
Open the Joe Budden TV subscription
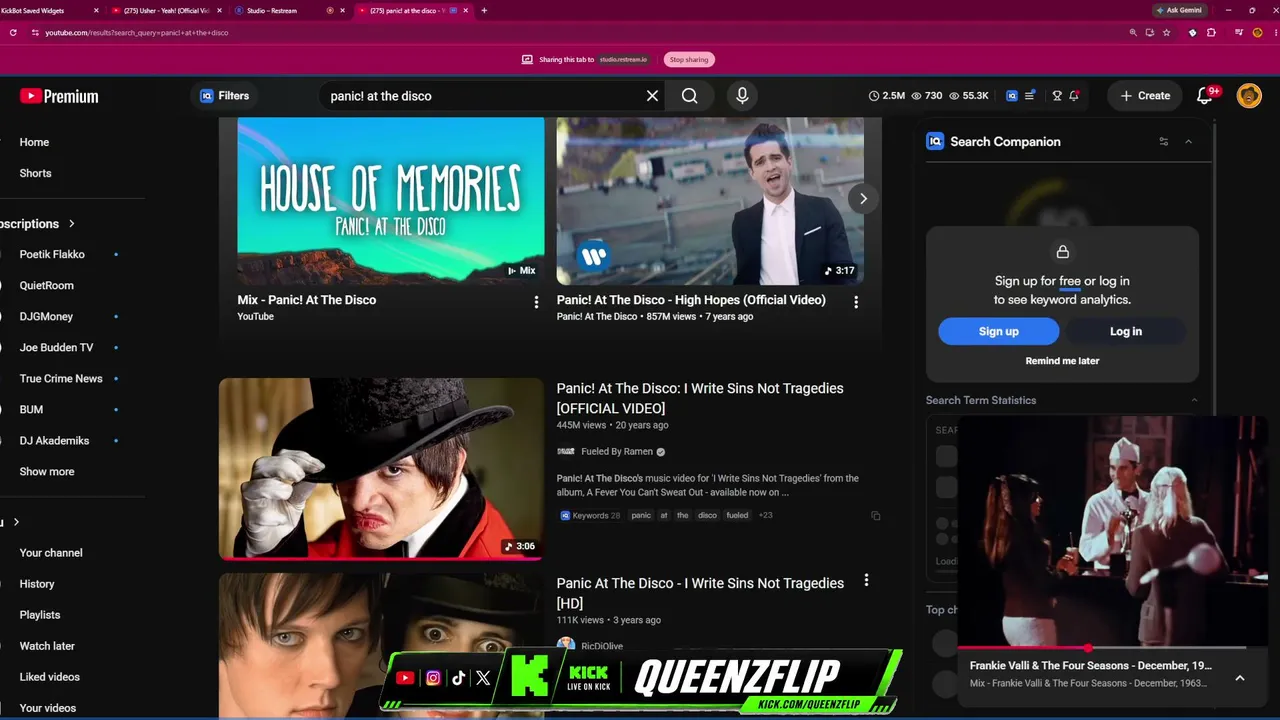pos(56,348)
